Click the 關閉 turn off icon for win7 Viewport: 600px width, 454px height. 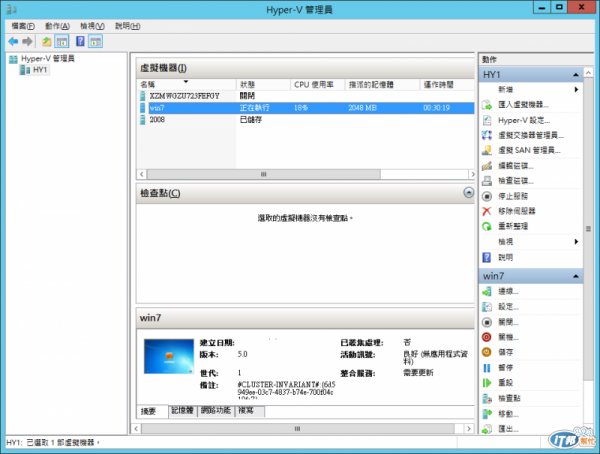pyautogui.click(x=486, y=322)
